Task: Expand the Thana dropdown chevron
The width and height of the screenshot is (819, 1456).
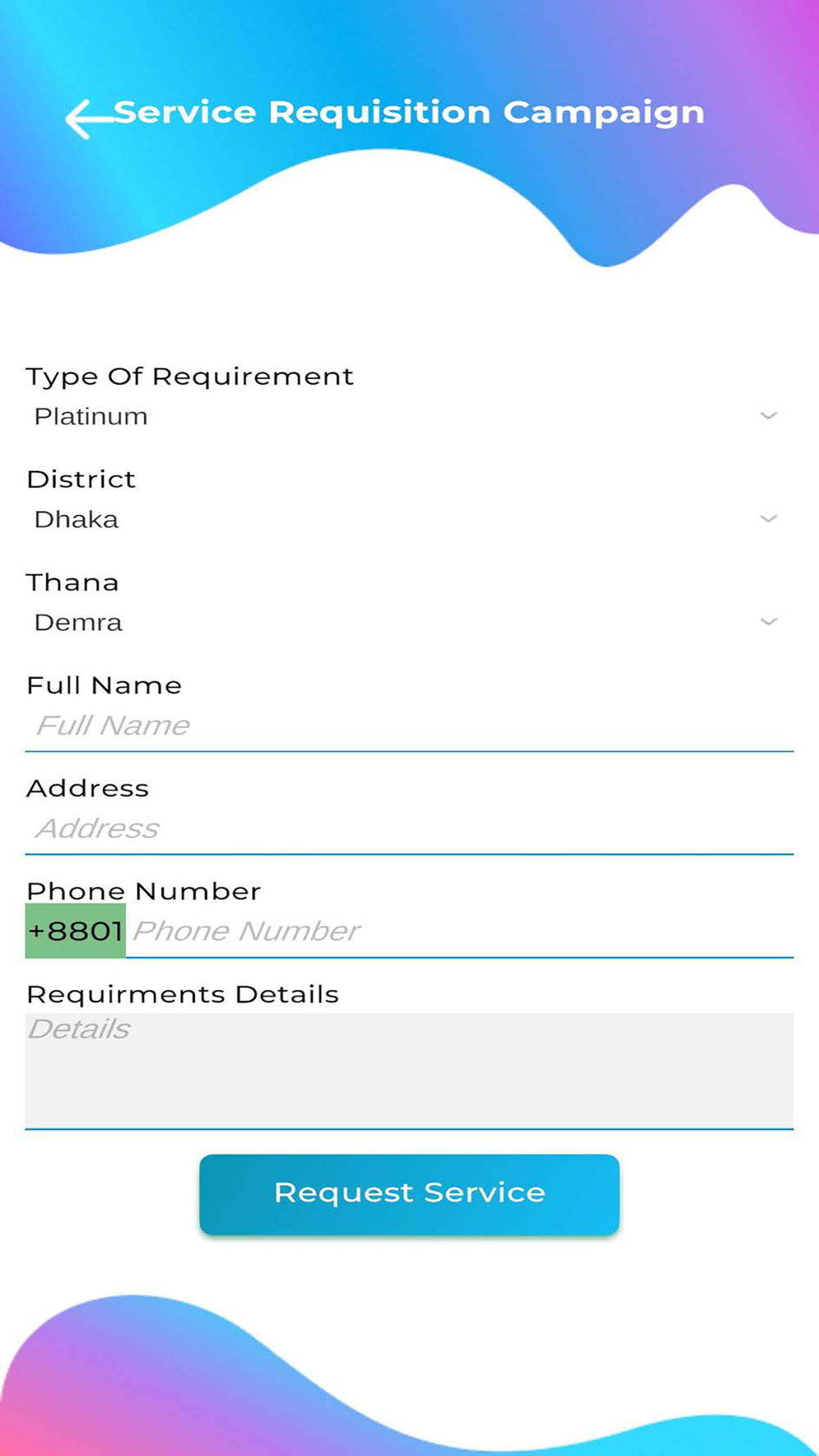Action: click(x=768, y=622)
